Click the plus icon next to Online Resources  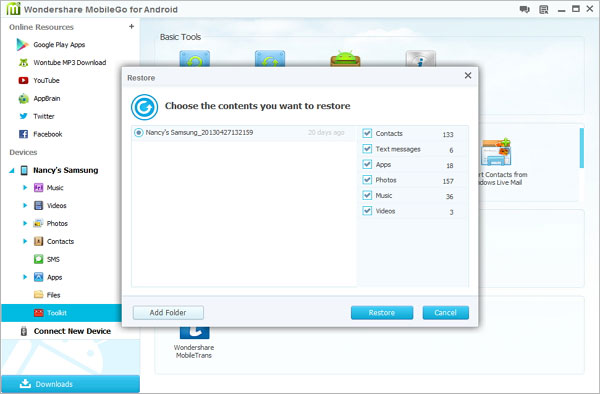tap(131, 26)
